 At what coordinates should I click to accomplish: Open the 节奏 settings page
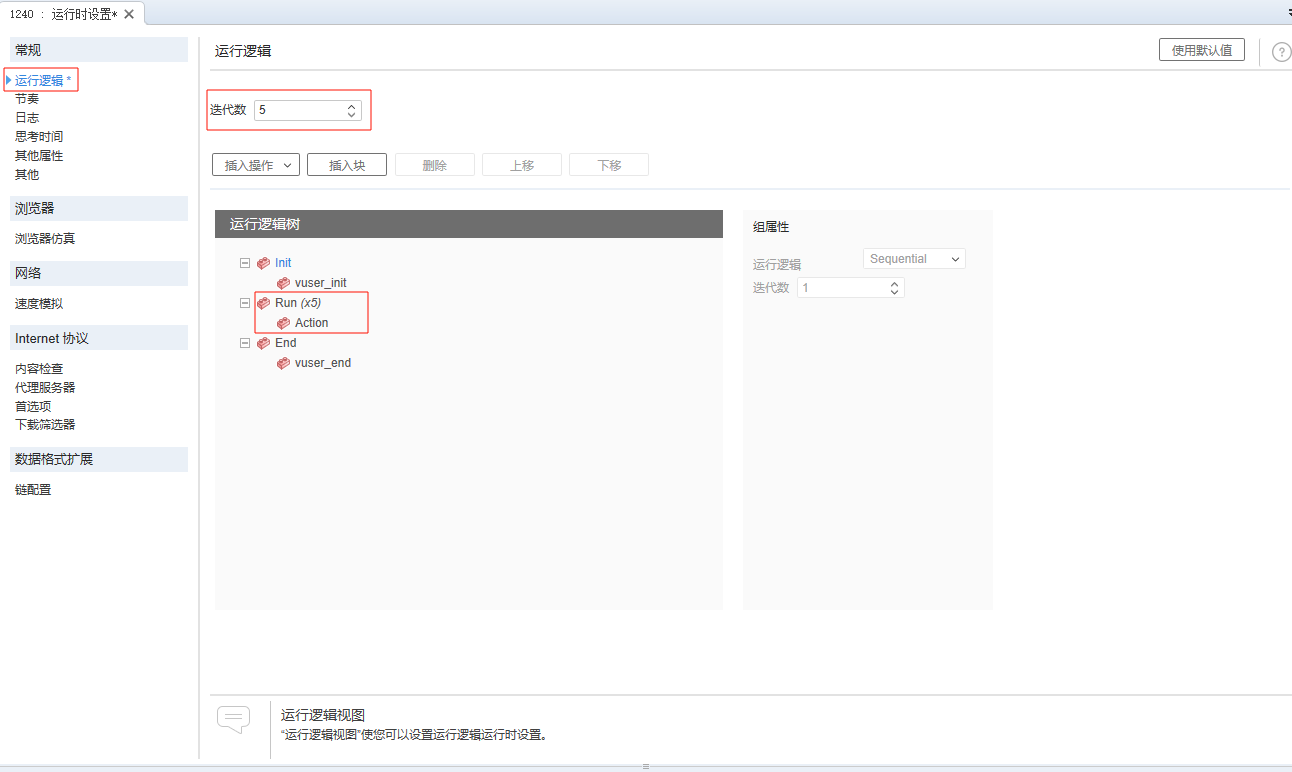[27, 99]
